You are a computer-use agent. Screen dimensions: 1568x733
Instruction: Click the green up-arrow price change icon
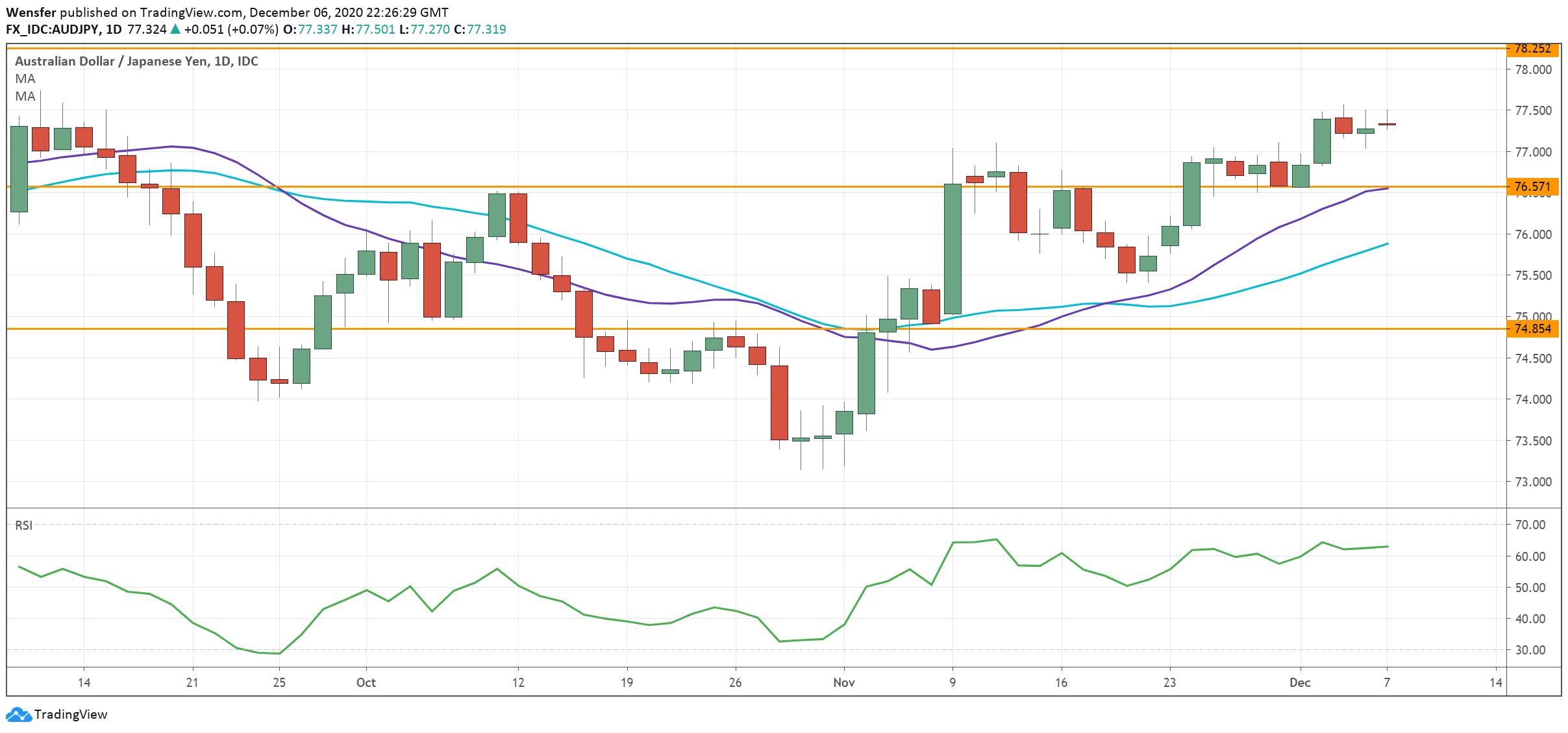(175, 29)
